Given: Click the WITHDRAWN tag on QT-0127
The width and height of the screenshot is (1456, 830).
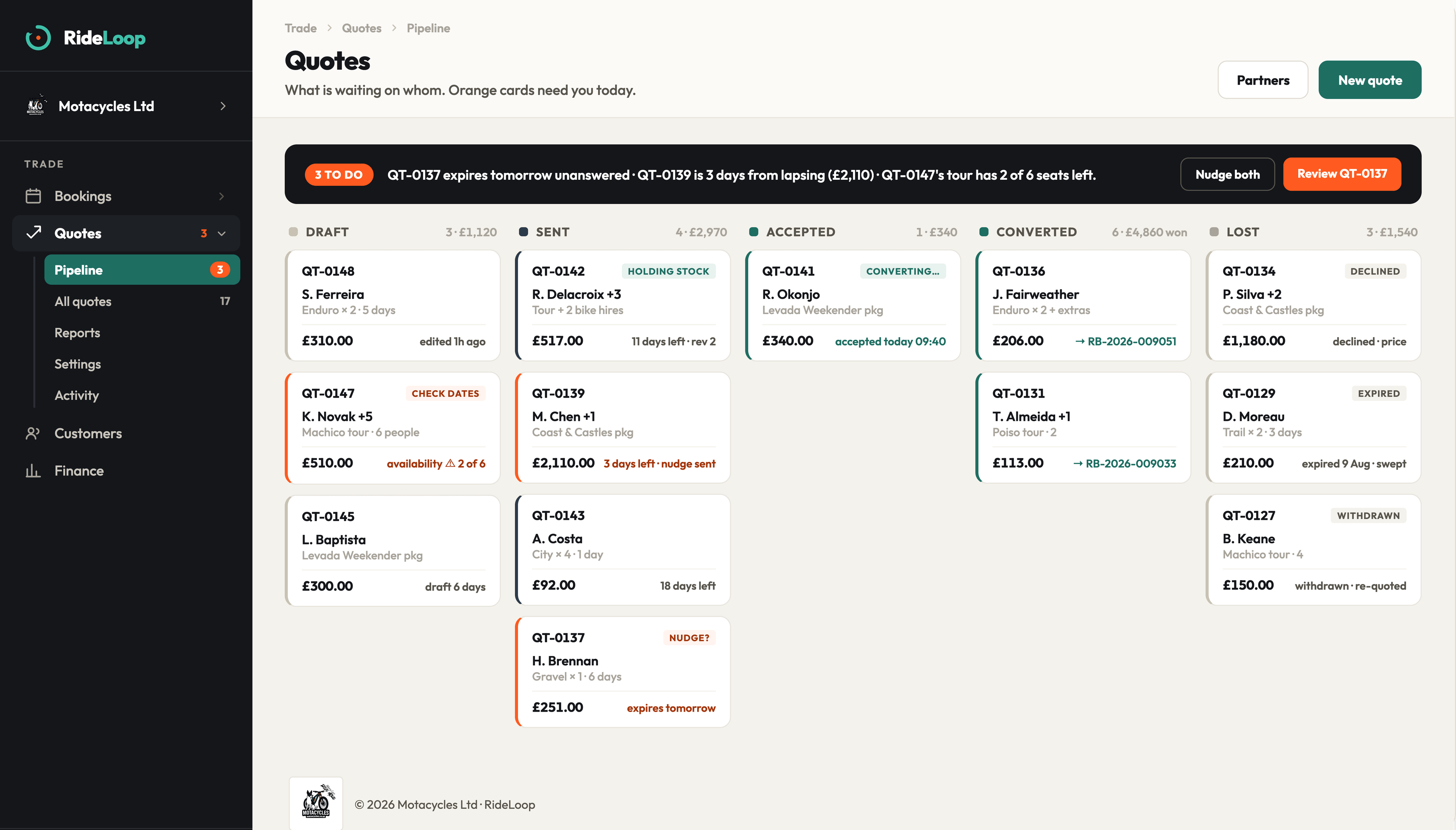Looking at the screenshot, I should [1368, 515].
